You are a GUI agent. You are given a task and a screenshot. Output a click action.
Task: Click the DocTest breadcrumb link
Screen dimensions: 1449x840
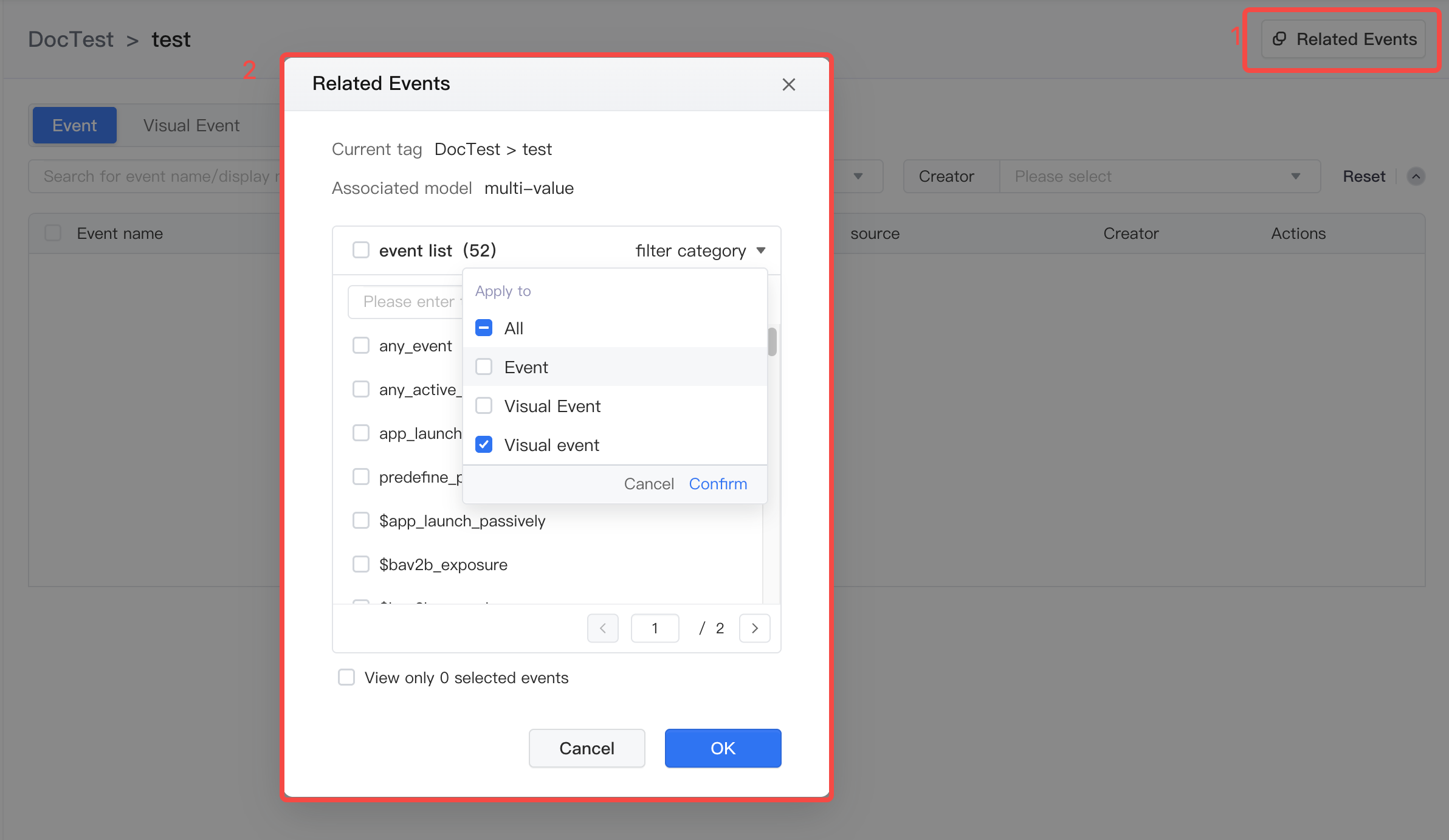pyautogui.click(x=71, y=40)
